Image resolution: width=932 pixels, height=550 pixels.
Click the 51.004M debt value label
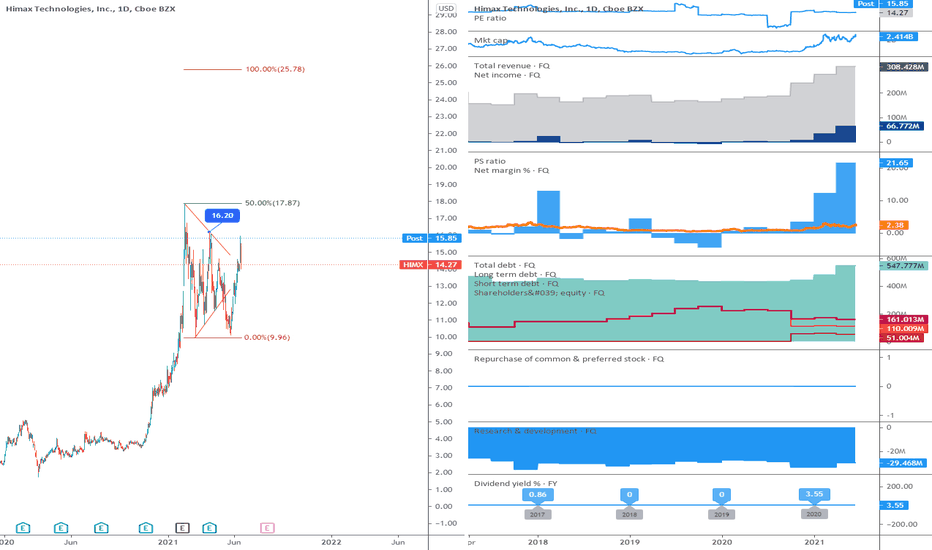click(900, 338)
